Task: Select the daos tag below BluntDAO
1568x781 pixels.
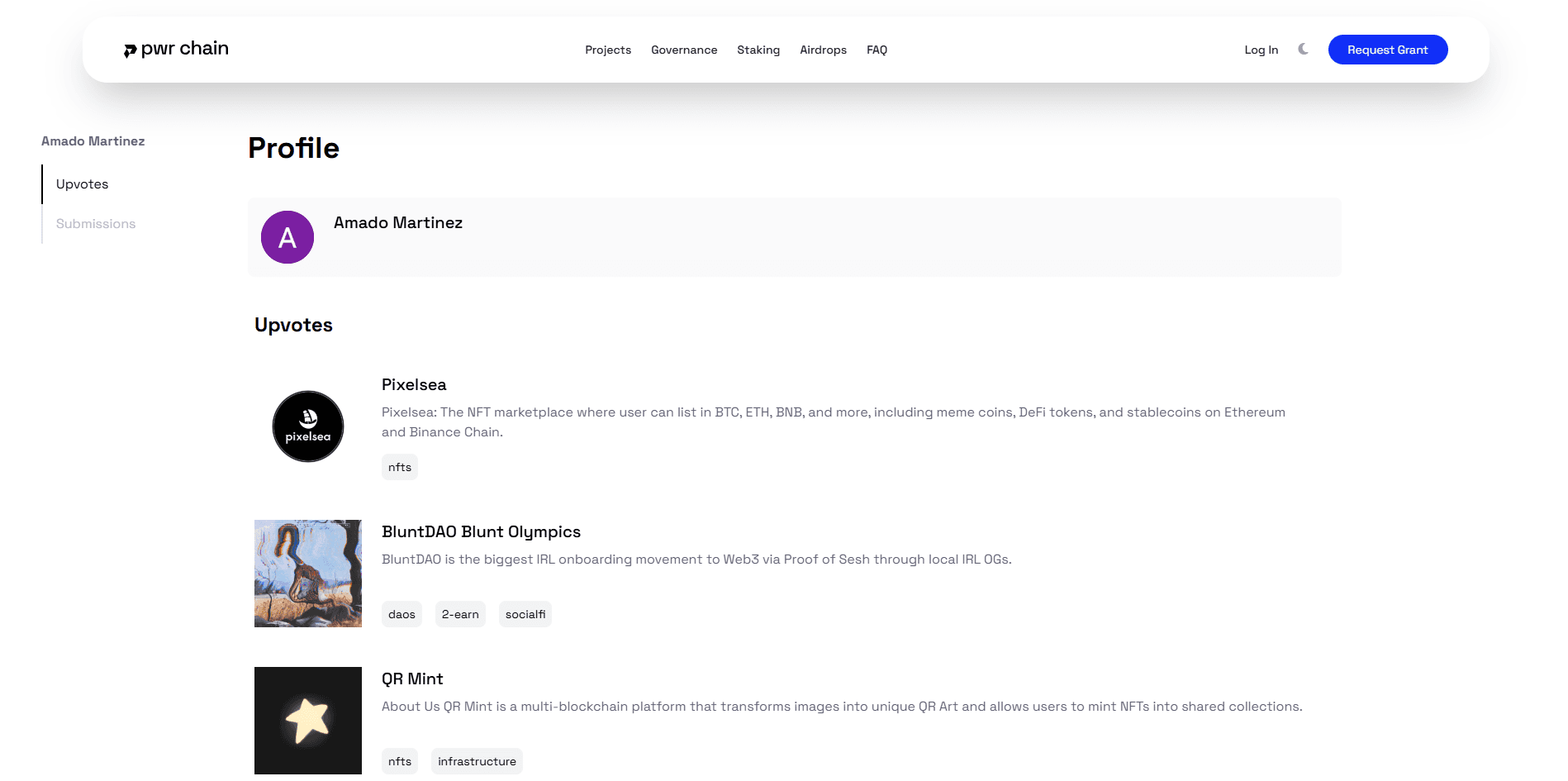Action: 402,613
